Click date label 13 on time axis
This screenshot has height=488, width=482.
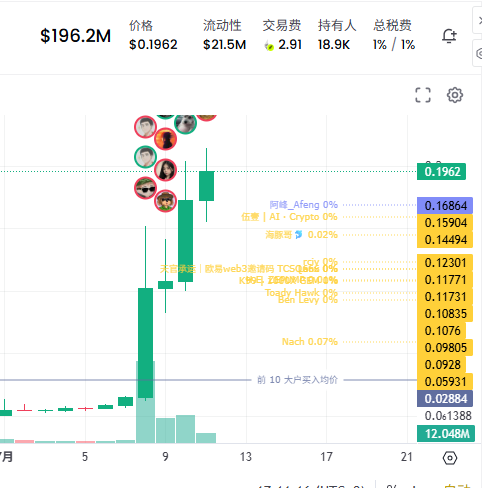246,457
